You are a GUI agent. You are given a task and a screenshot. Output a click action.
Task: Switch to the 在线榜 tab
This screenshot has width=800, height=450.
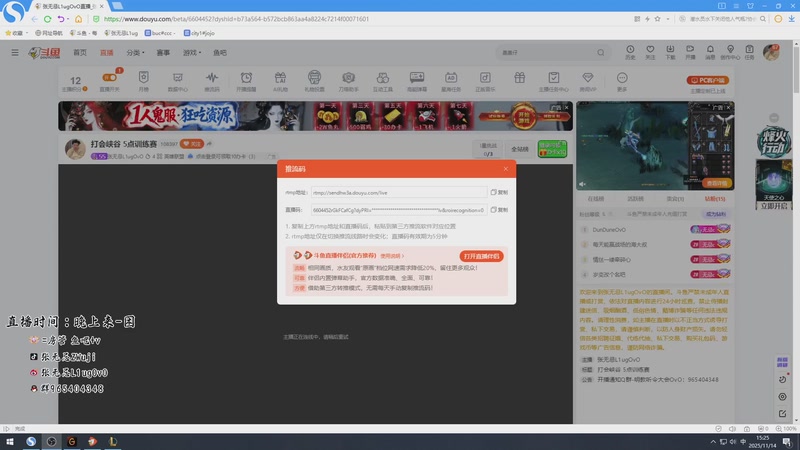pyautogui.click(x=595, y=198)
